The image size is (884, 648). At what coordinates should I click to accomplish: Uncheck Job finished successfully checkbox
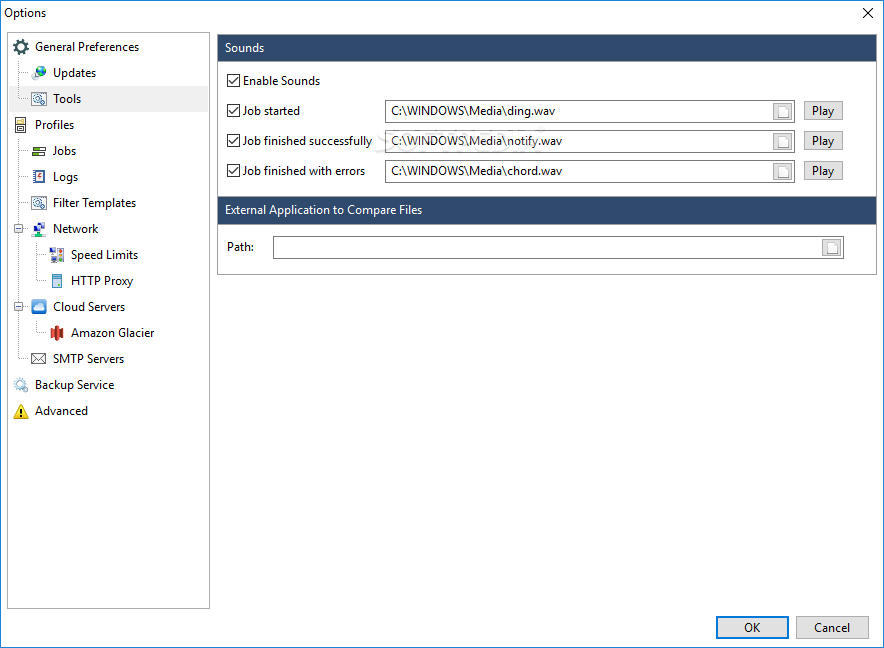[233, 140]
